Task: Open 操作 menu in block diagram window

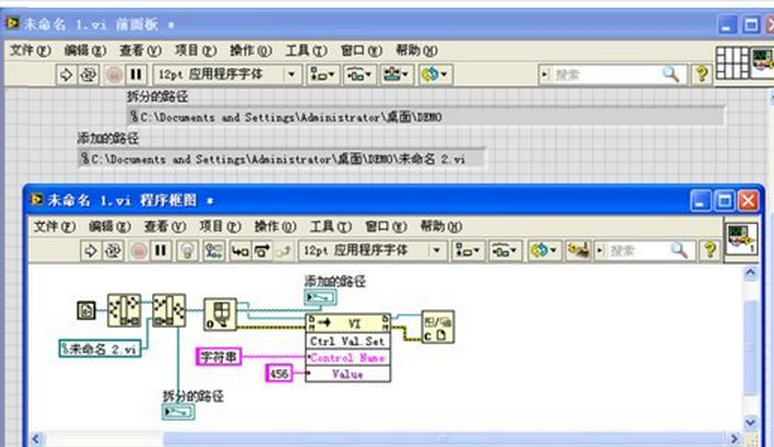Action: tap(274, 226)
